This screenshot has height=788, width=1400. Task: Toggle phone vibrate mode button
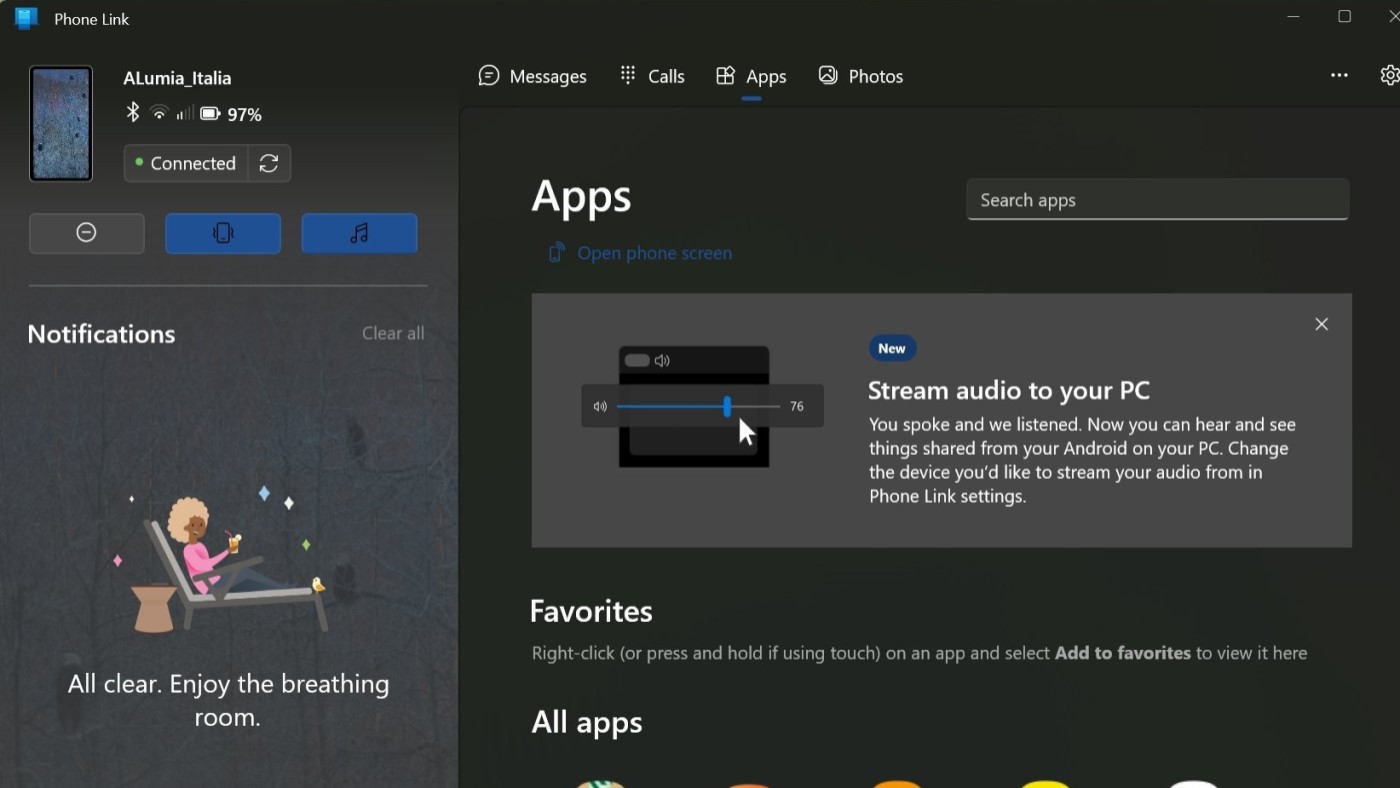pos(223,233)
